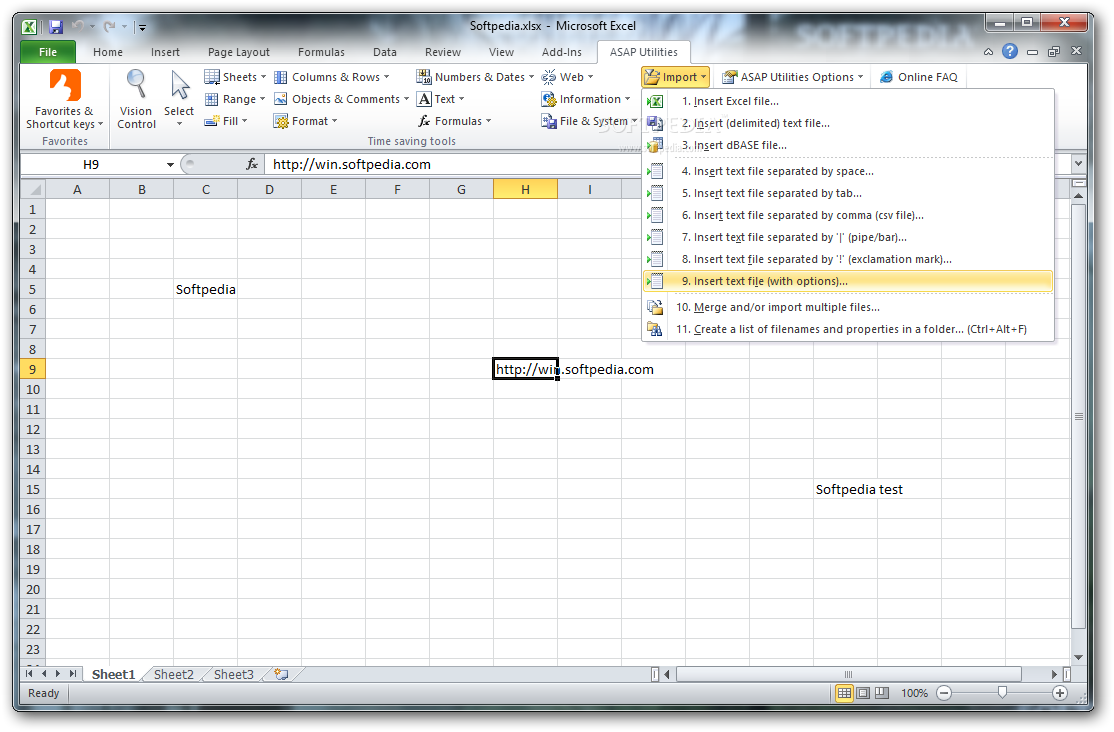Expand the Format dropdown
The image size is (1114, 732).
(305, 121)
